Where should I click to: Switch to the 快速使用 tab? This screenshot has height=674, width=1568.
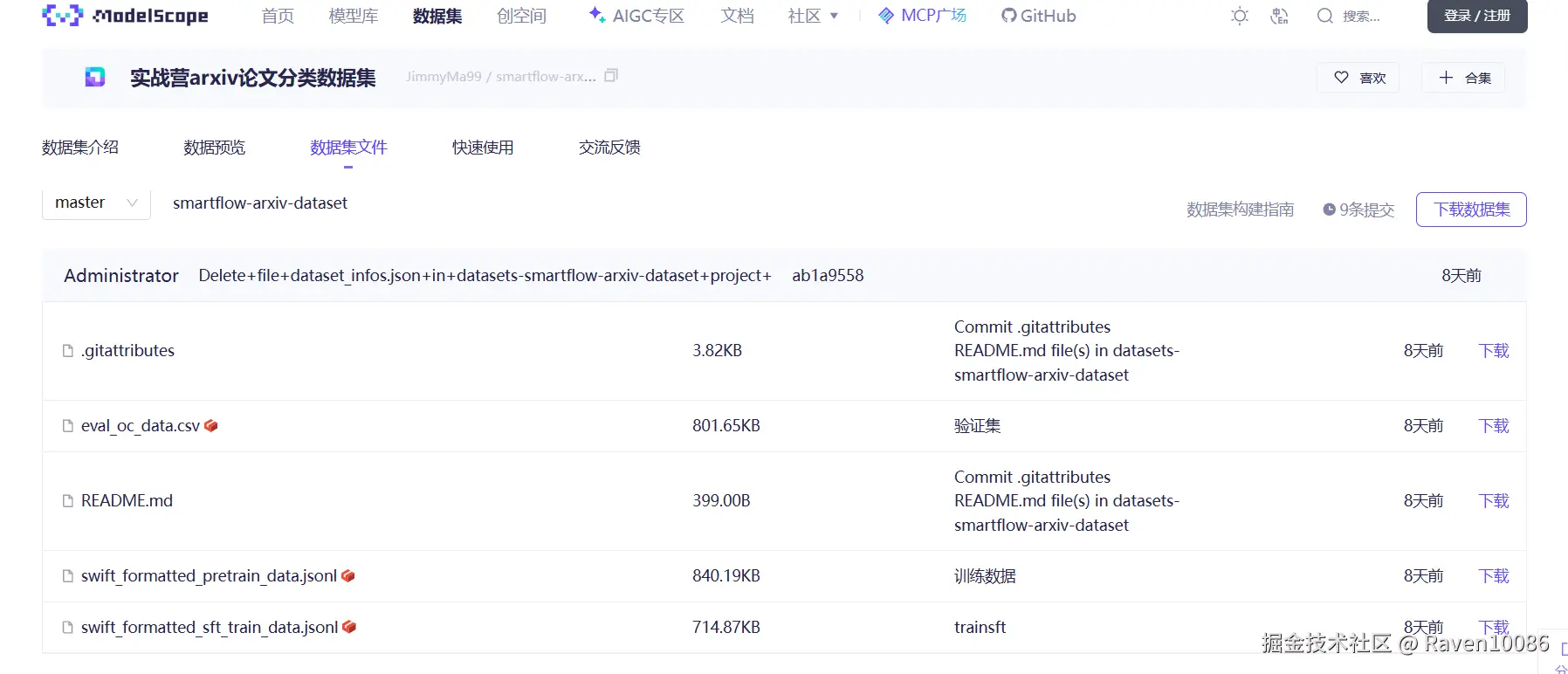(483, 148)
